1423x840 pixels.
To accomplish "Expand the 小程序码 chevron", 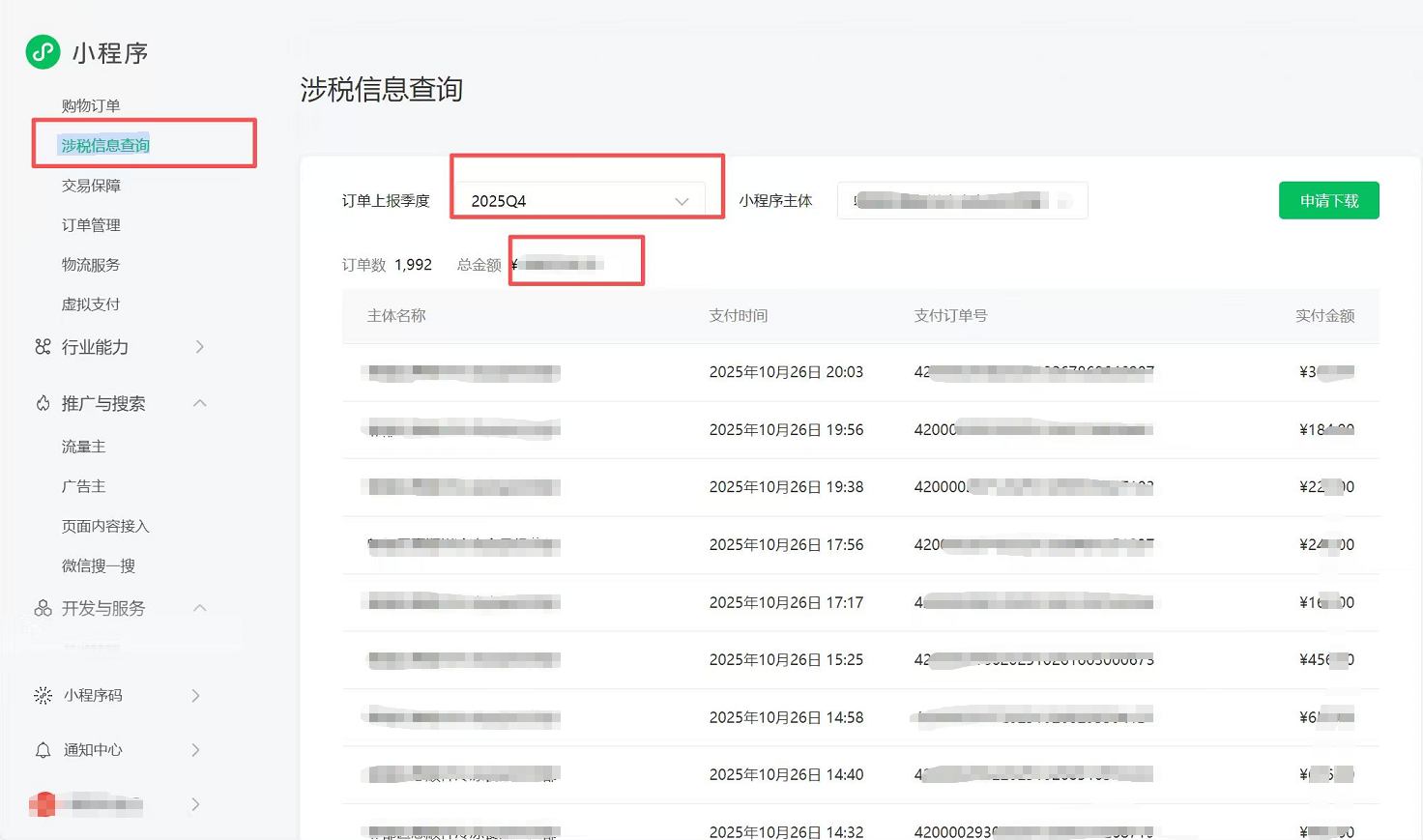I will [x=195, y=696].
